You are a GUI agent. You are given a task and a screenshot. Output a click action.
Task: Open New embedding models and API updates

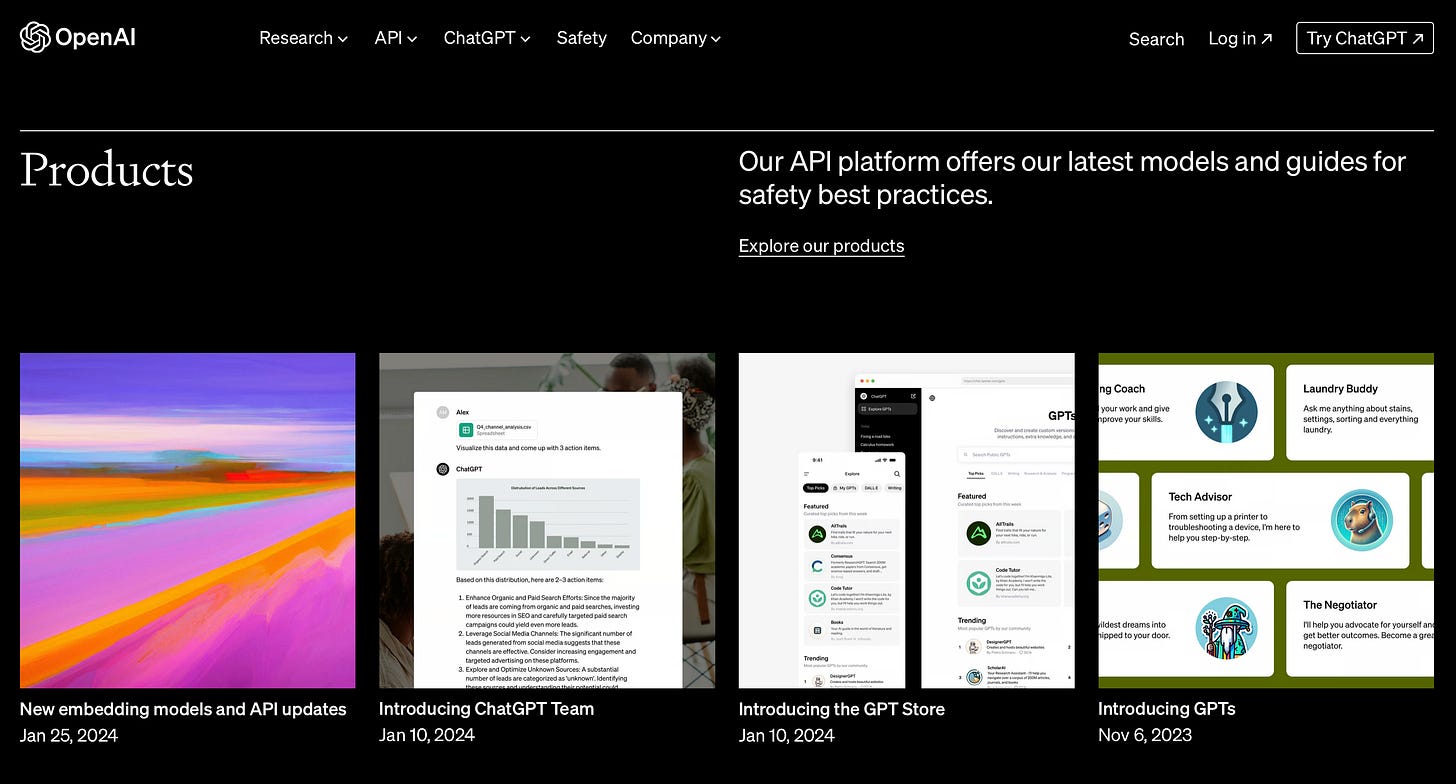(x=183, y=709)
